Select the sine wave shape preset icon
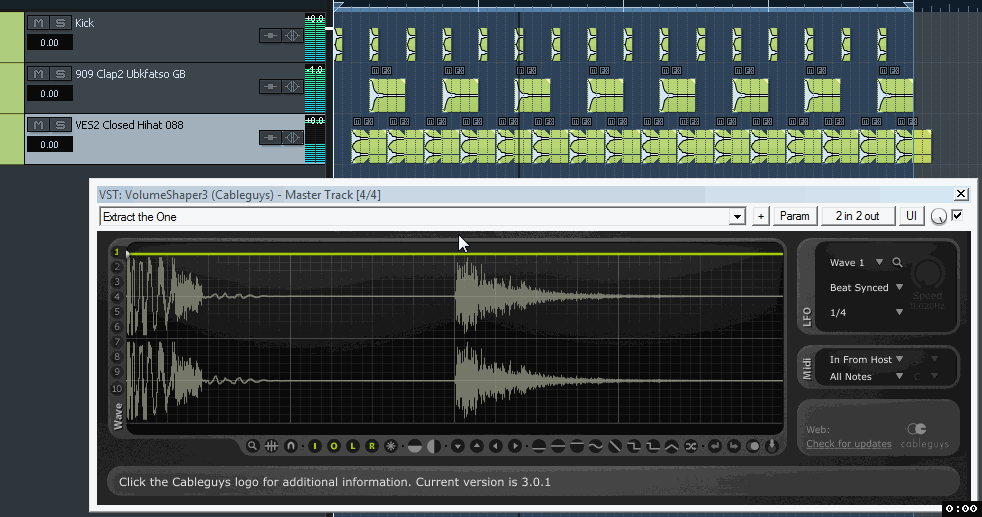This screenshot has height=517, width=982. pyautogui.click(x=596, y=446)
